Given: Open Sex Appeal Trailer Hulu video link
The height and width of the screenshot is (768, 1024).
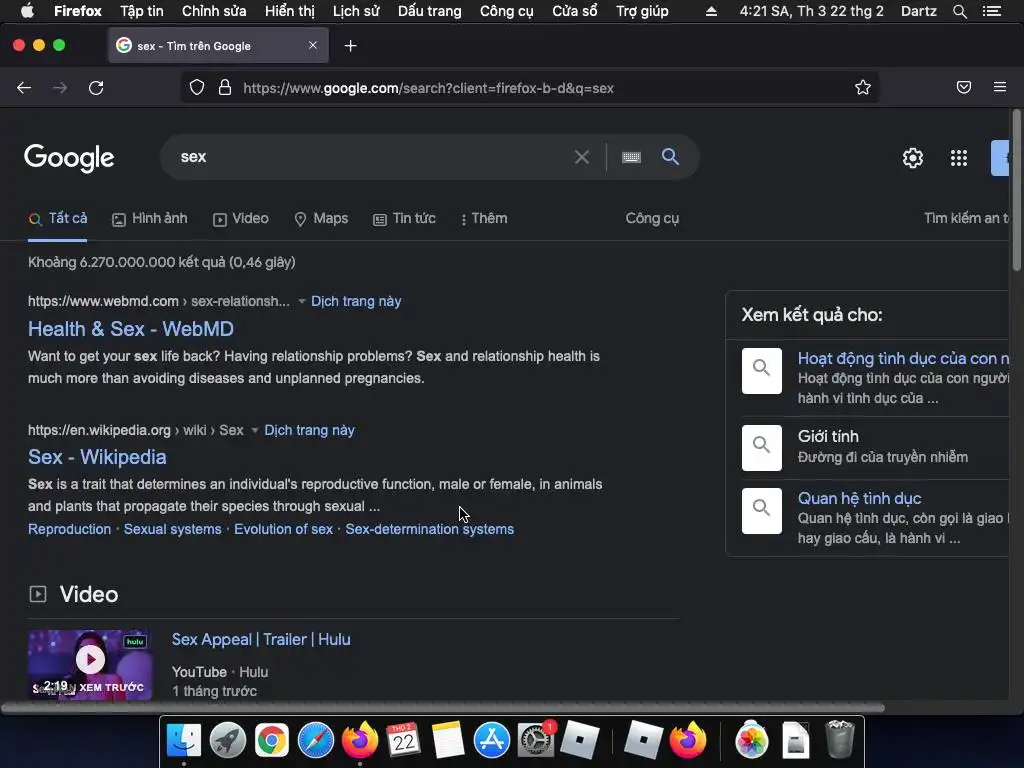Looking at the screenshot, I should 261,640.
